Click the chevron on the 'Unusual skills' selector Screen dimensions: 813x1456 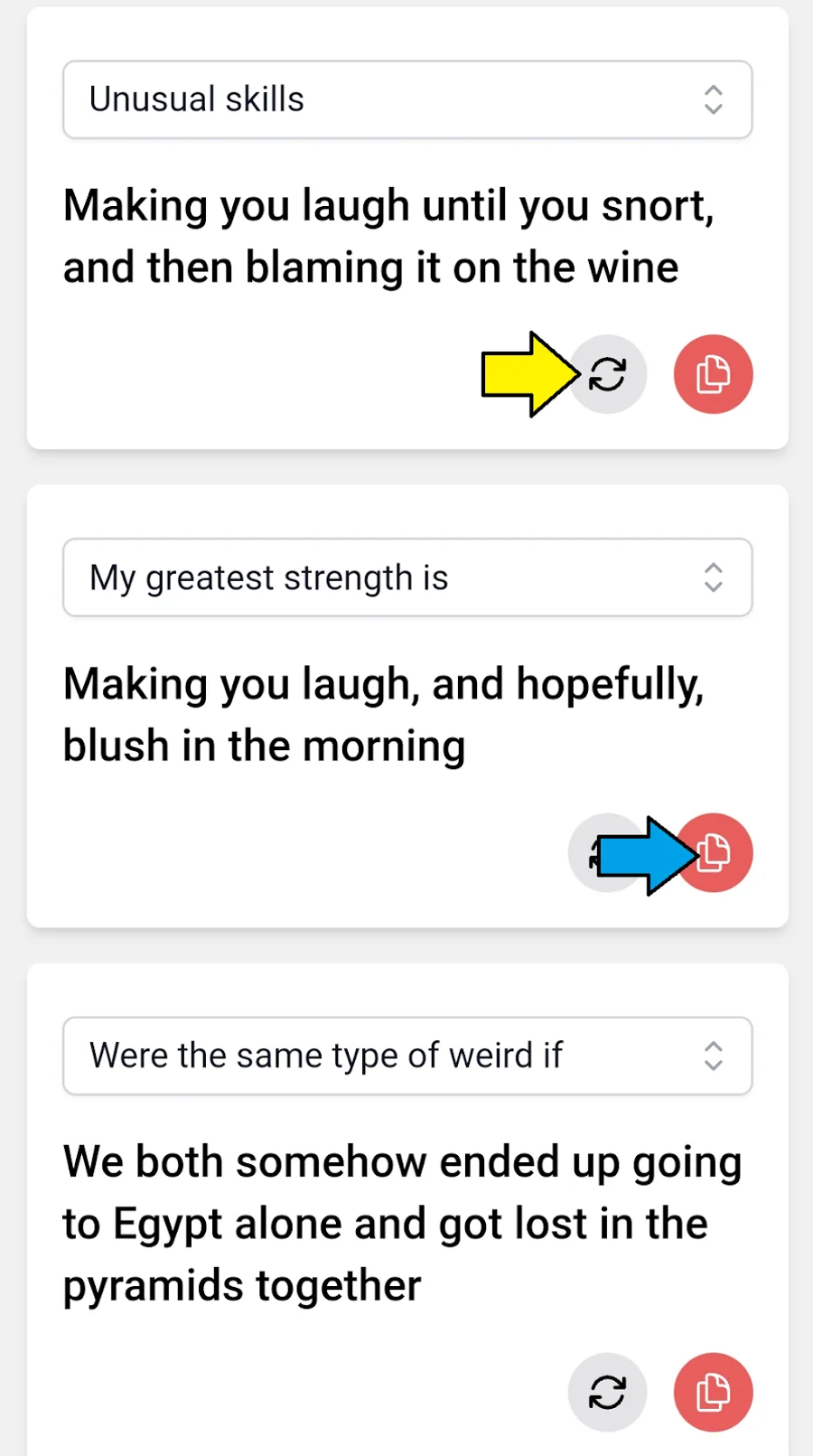tap(713, 99)
